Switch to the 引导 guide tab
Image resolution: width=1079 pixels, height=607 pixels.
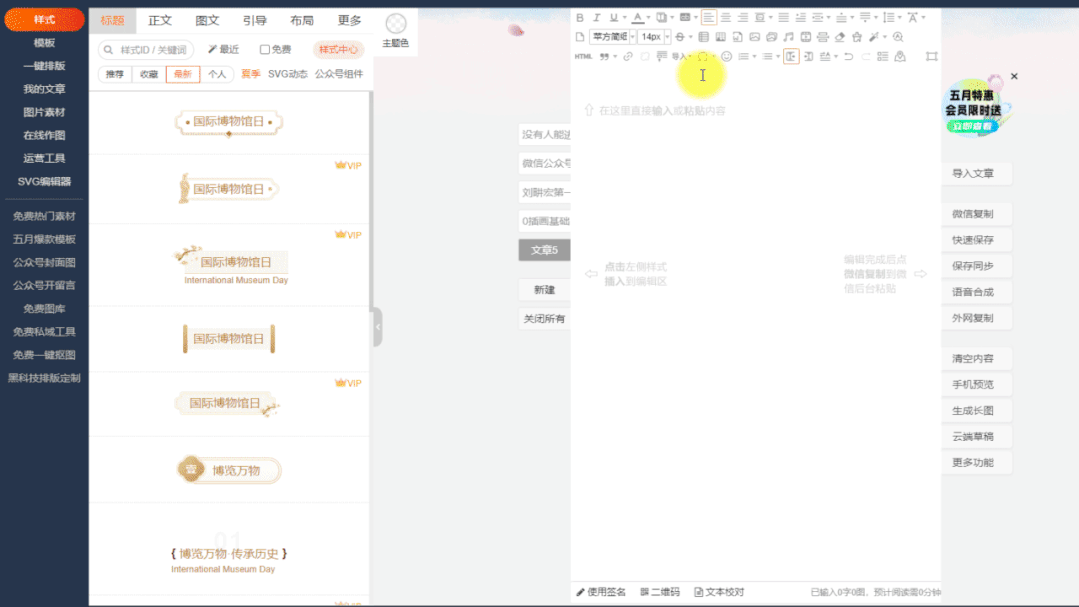click(255, 21)
